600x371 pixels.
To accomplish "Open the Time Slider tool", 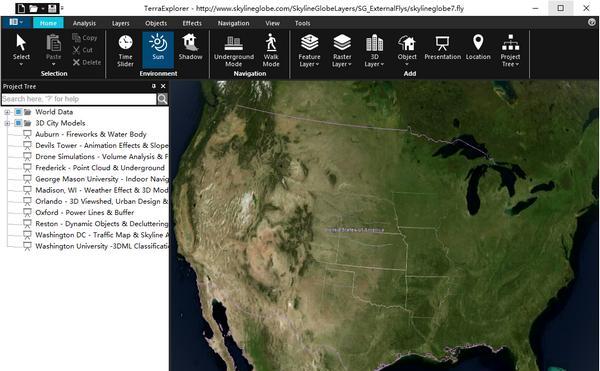I will pos(125,50).
